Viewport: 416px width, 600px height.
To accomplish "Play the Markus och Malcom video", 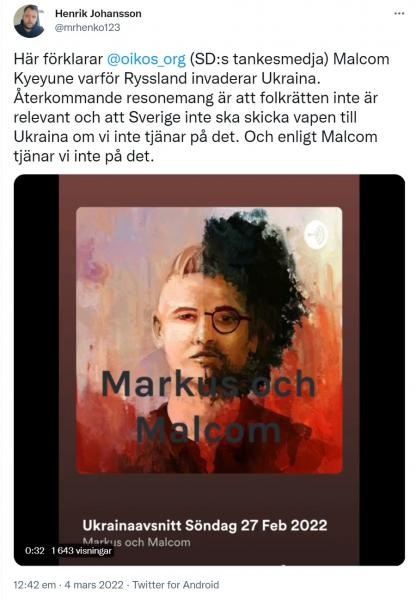I will (209, 370).
